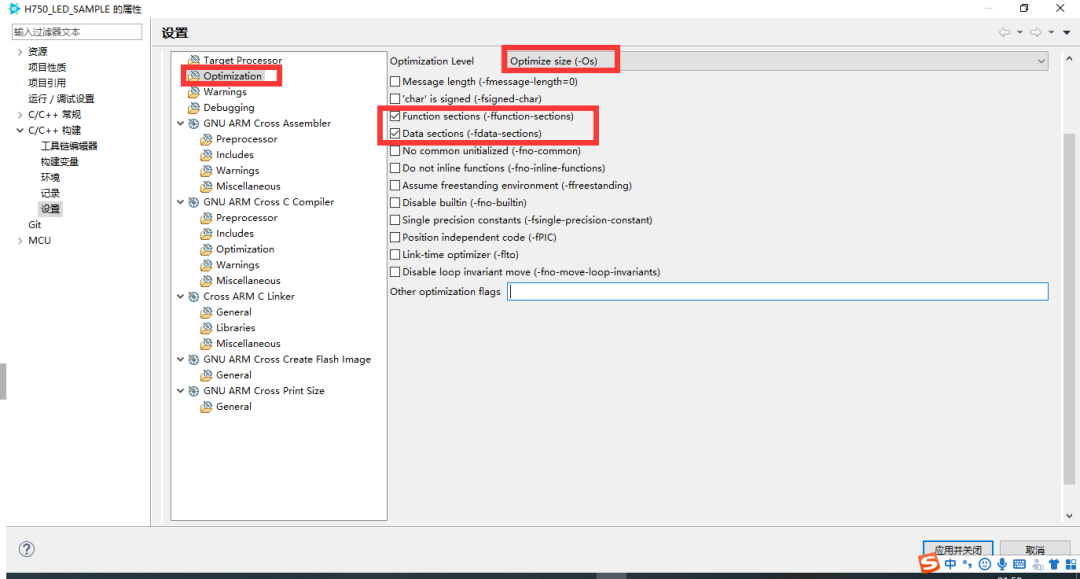Viewport: 1080px width, 579px height.
Task: Open Optimization under GNU ARM Cross C Compiler
Action: (x=245, y=249)
